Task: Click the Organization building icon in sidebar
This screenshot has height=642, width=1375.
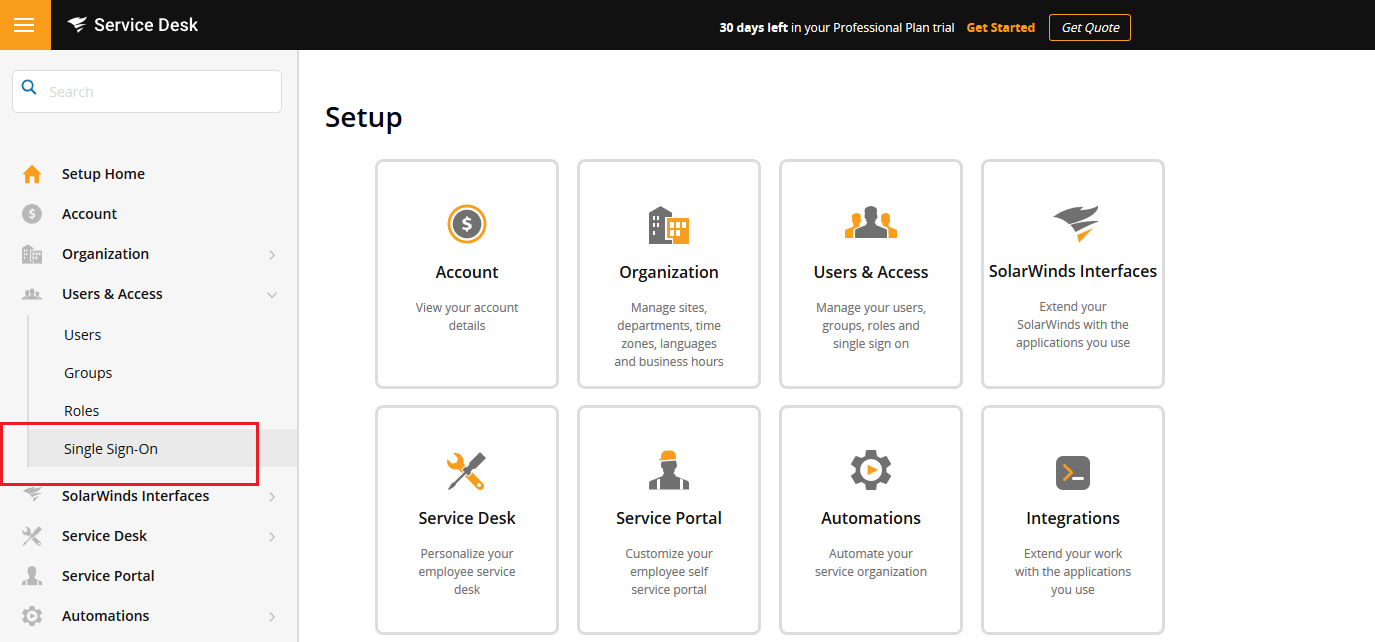Action: (32, 254)
